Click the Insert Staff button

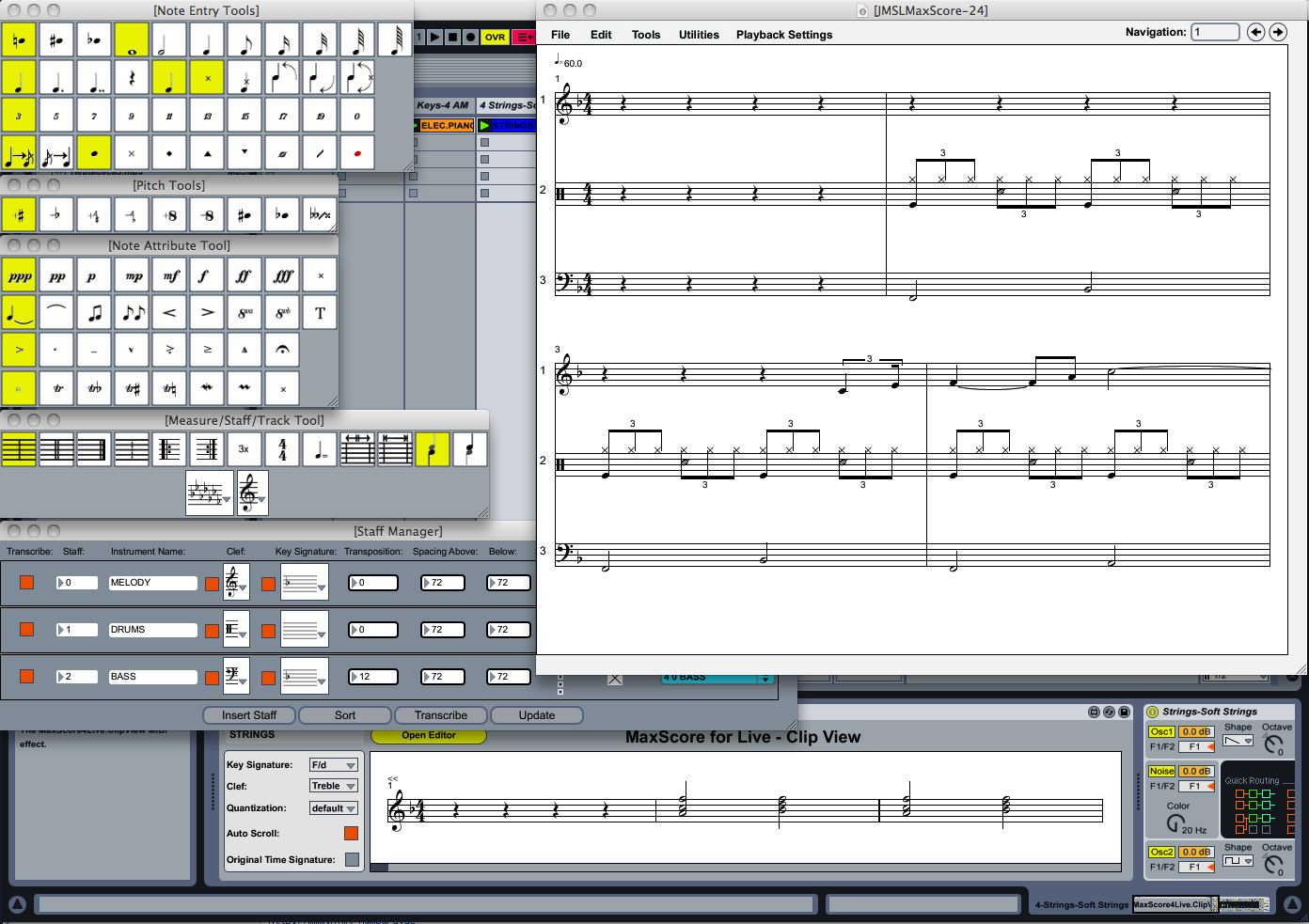tap(249, 715)
